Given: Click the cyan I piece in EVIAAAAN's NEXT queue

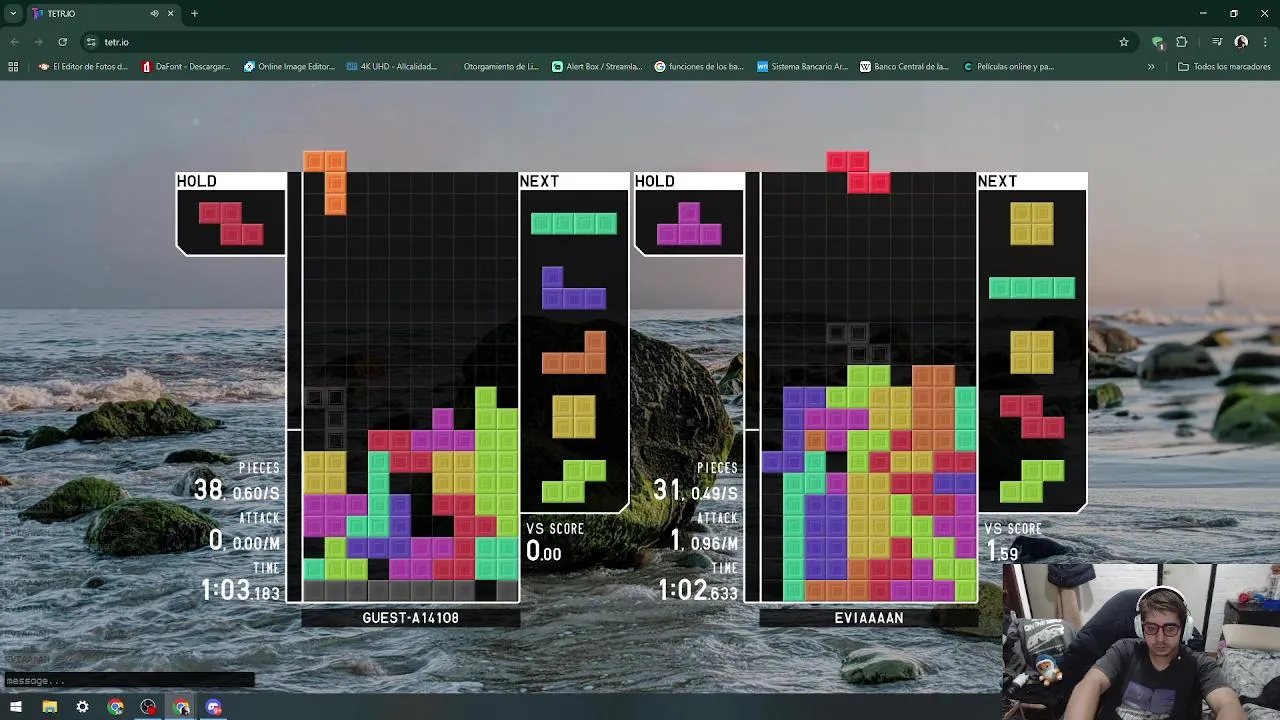Looking at the screenshot, I should (1032, 288).
